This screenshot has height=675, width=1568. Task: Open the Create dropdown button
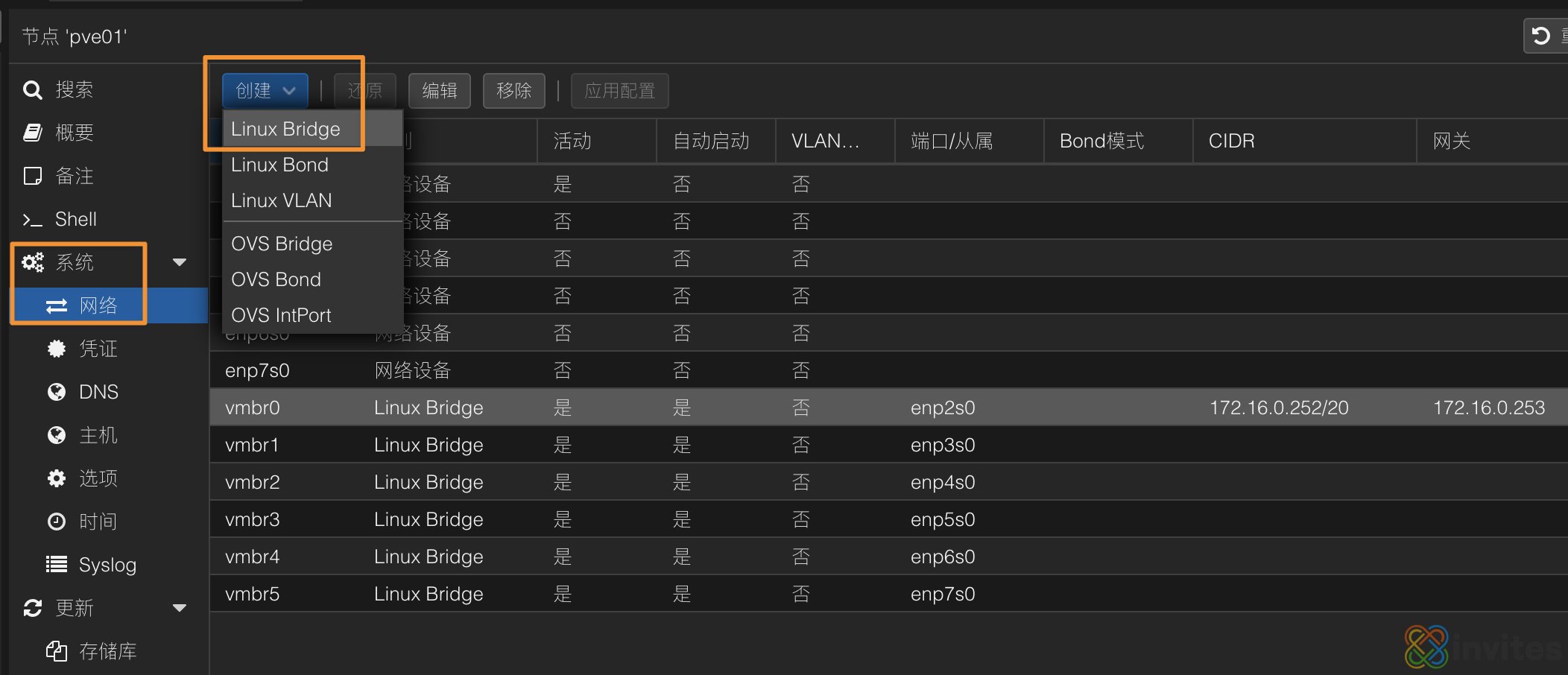(x=265, y=91)
